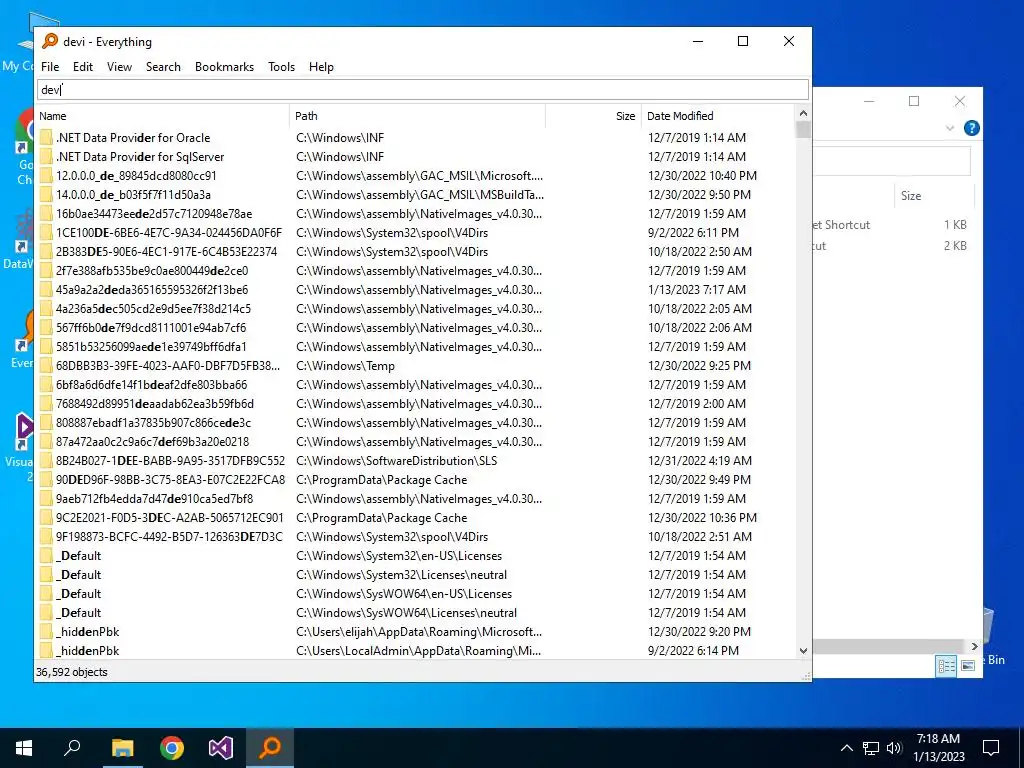Sort results by Path column header
This screenshot has height=768, width=1024.
(x=417, y=116)
